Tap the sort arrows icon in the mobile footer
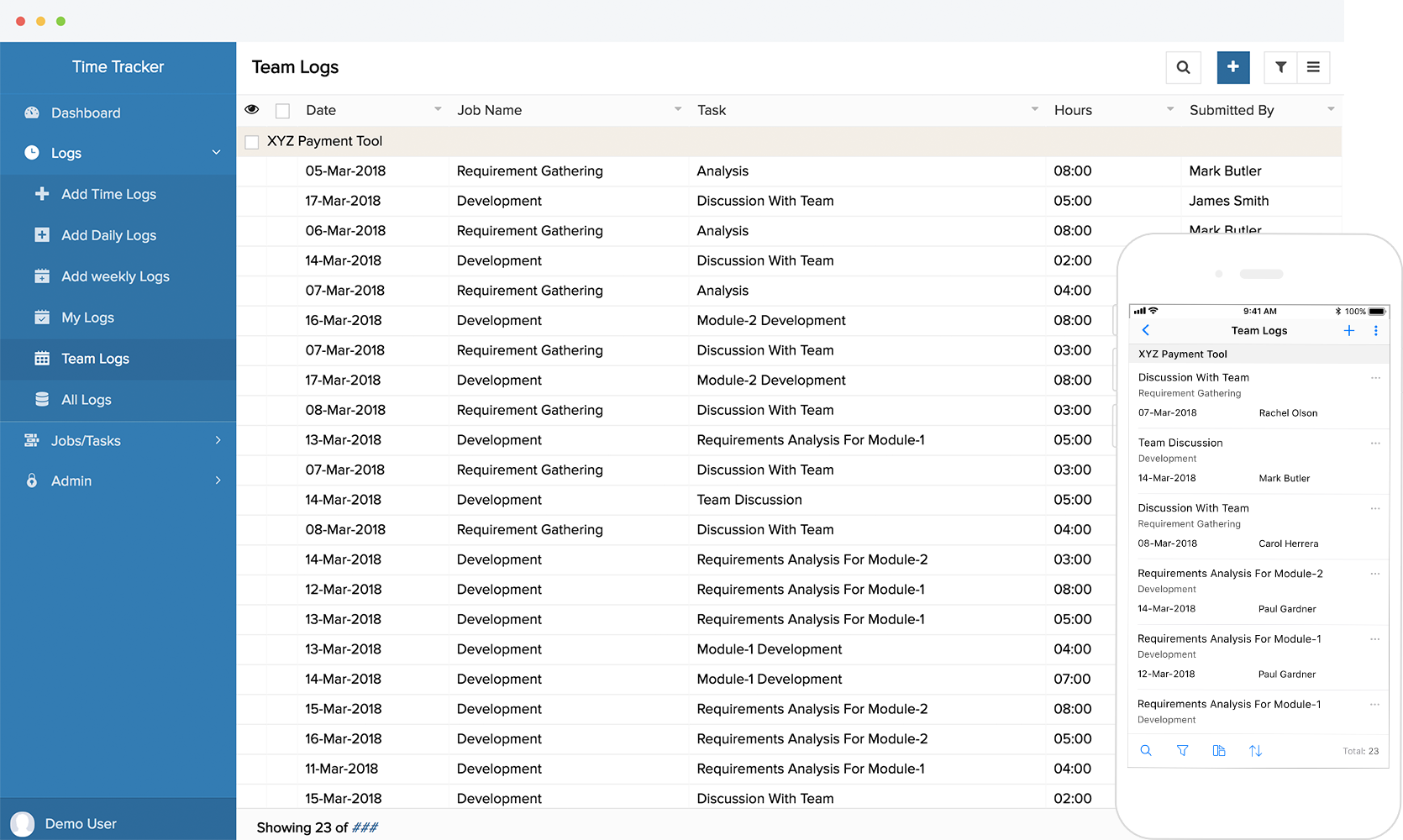 point(1255,751)
